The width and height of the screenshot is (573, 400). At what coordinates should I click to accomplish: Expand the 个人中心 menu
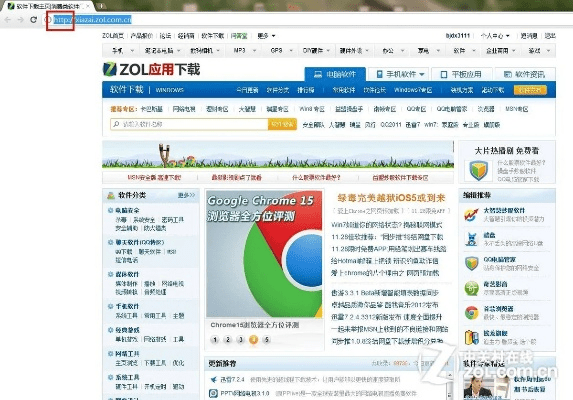495,36
